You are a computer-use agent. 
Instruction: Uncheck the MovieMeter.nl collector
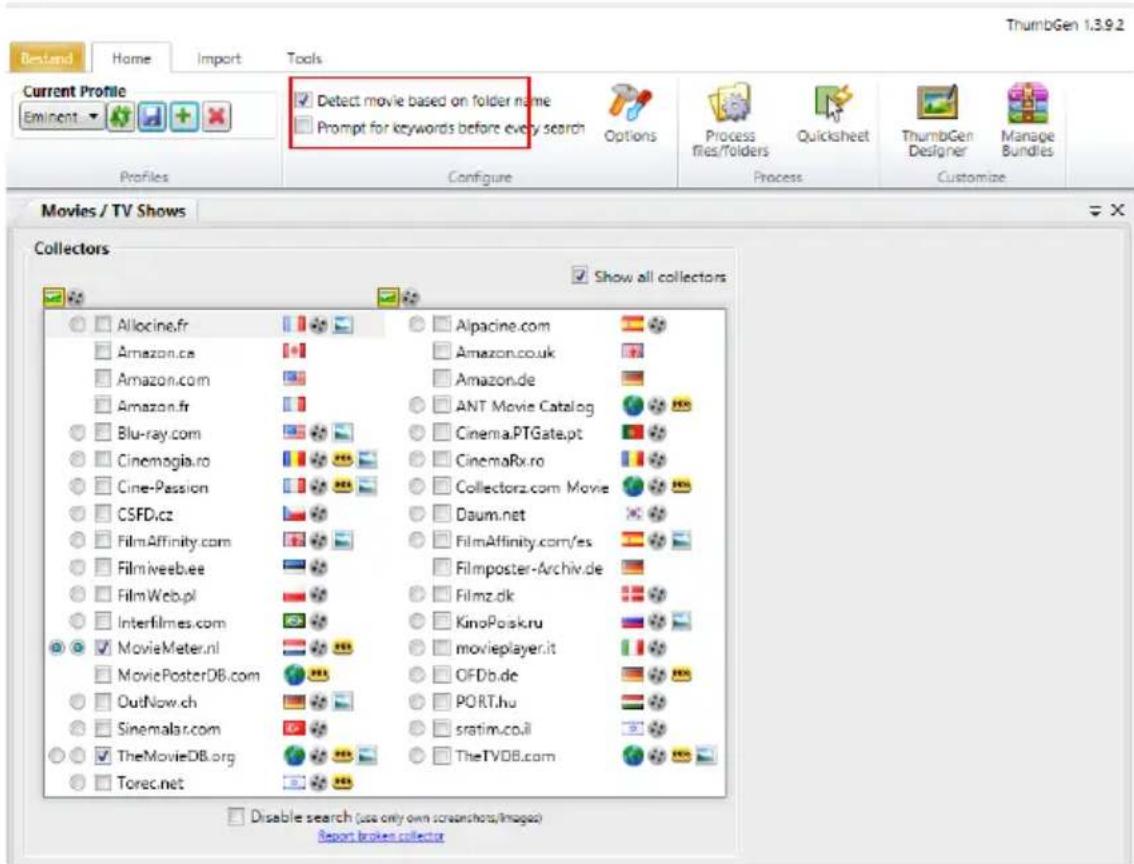click(x=103, y=648)
